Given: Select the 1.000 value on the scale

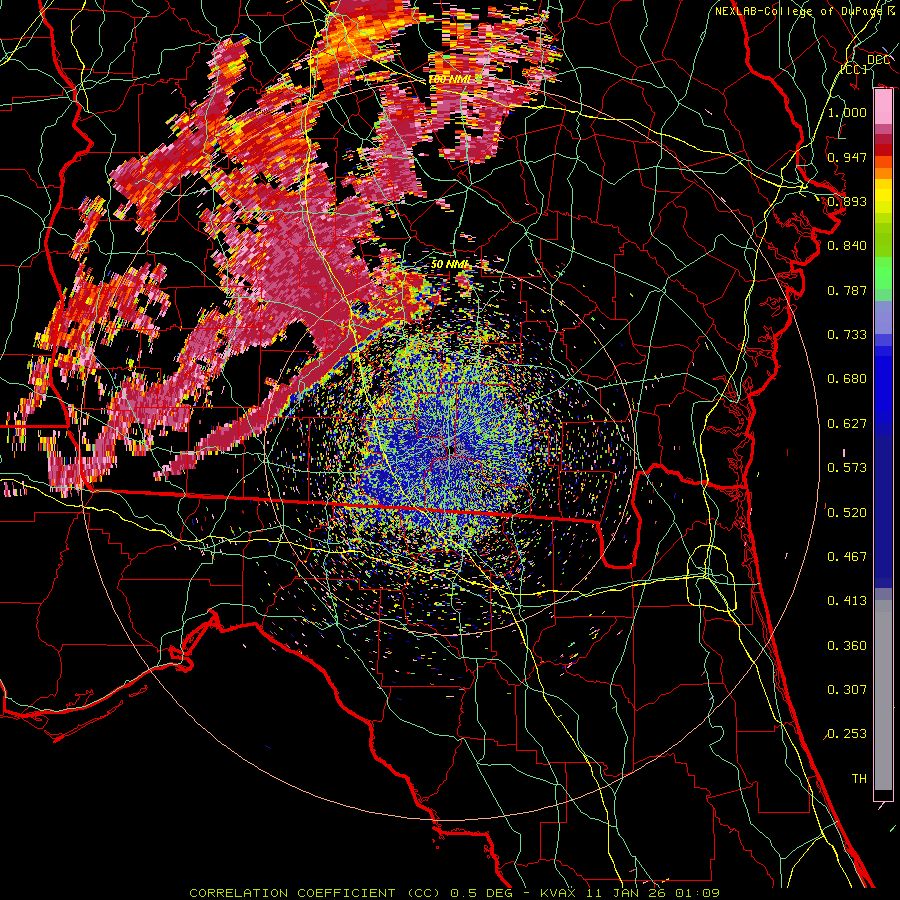Looking at the screenshot, I should [847, 112].
